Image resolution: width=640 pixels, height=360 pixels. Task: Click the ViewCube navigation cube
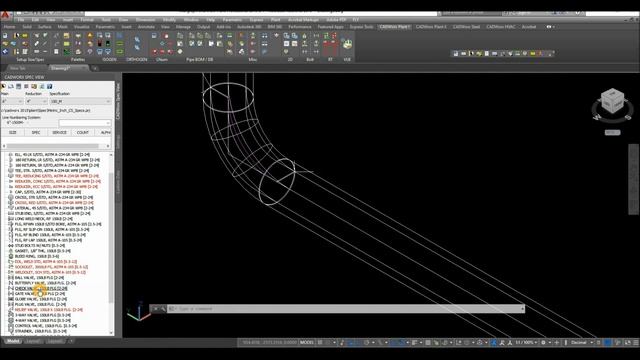[x=612, y=102]
